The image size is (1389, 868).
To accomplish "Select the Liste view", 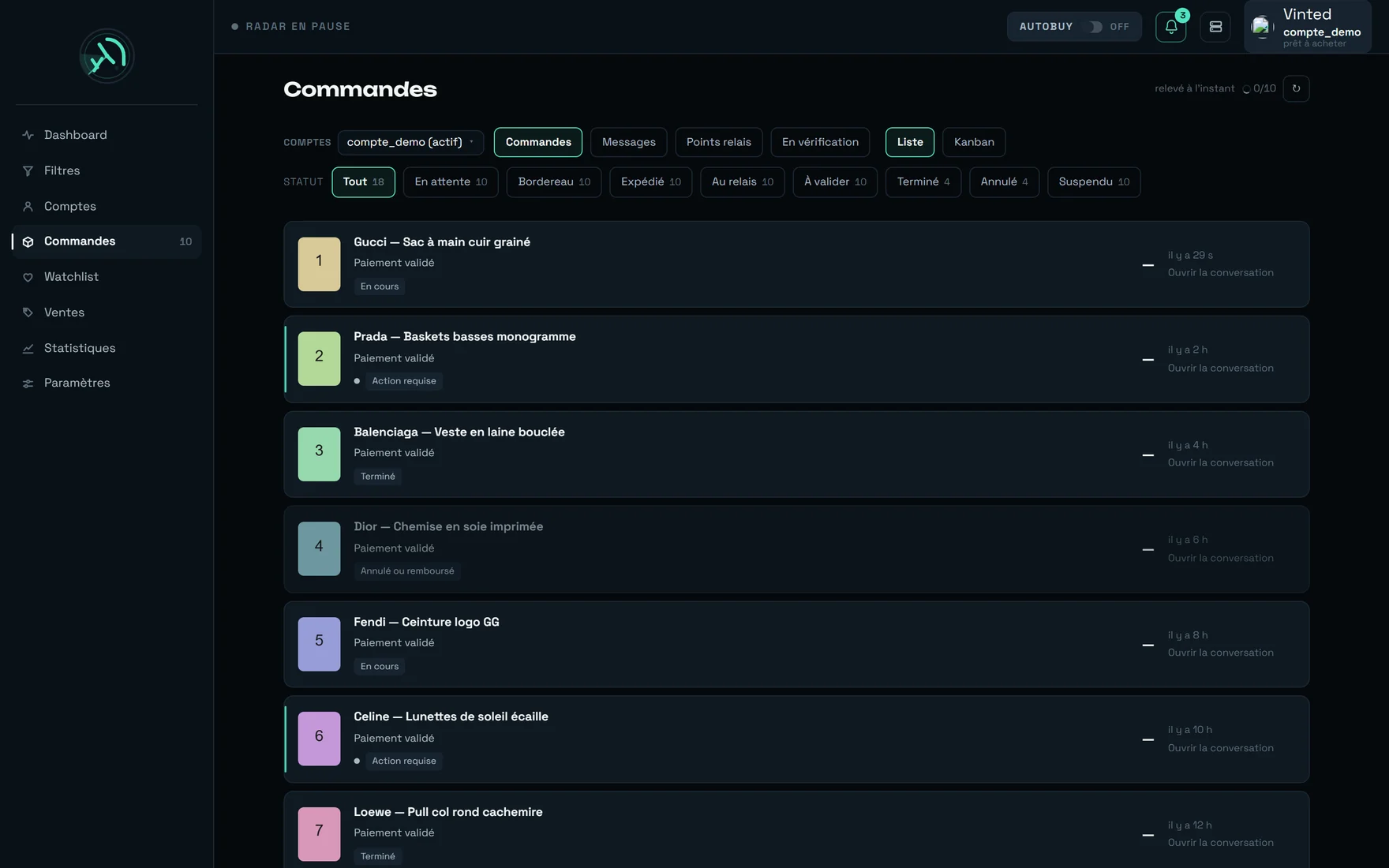I will 910,142.
